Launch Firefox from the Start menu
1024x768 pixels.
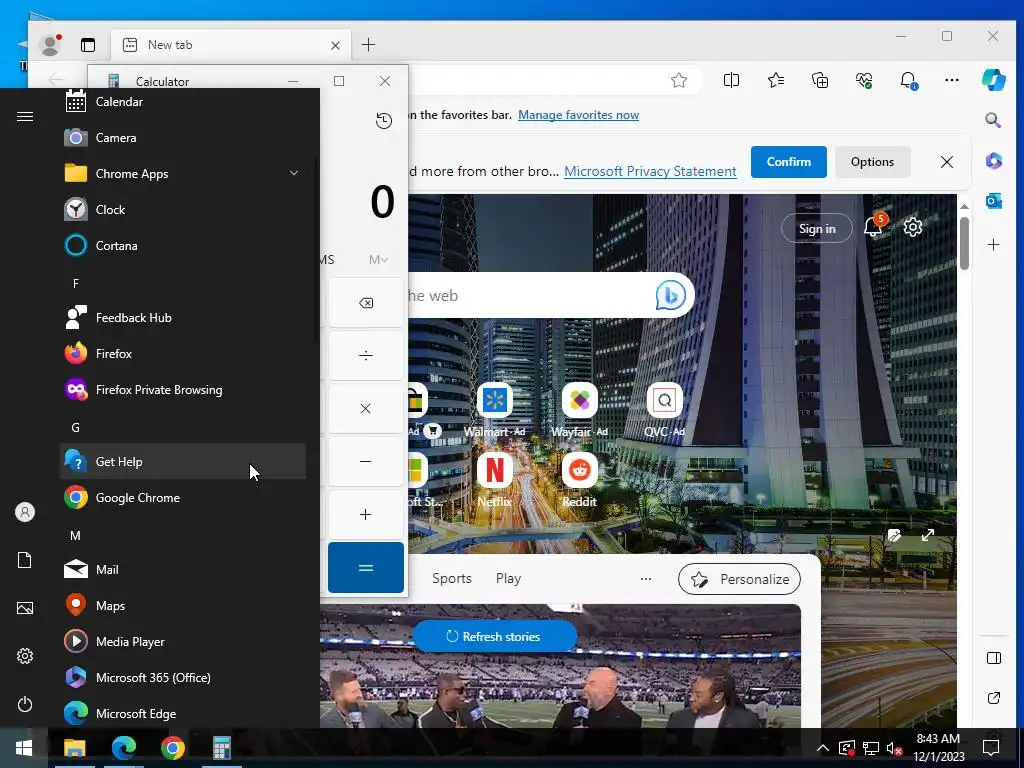(183, 353)
